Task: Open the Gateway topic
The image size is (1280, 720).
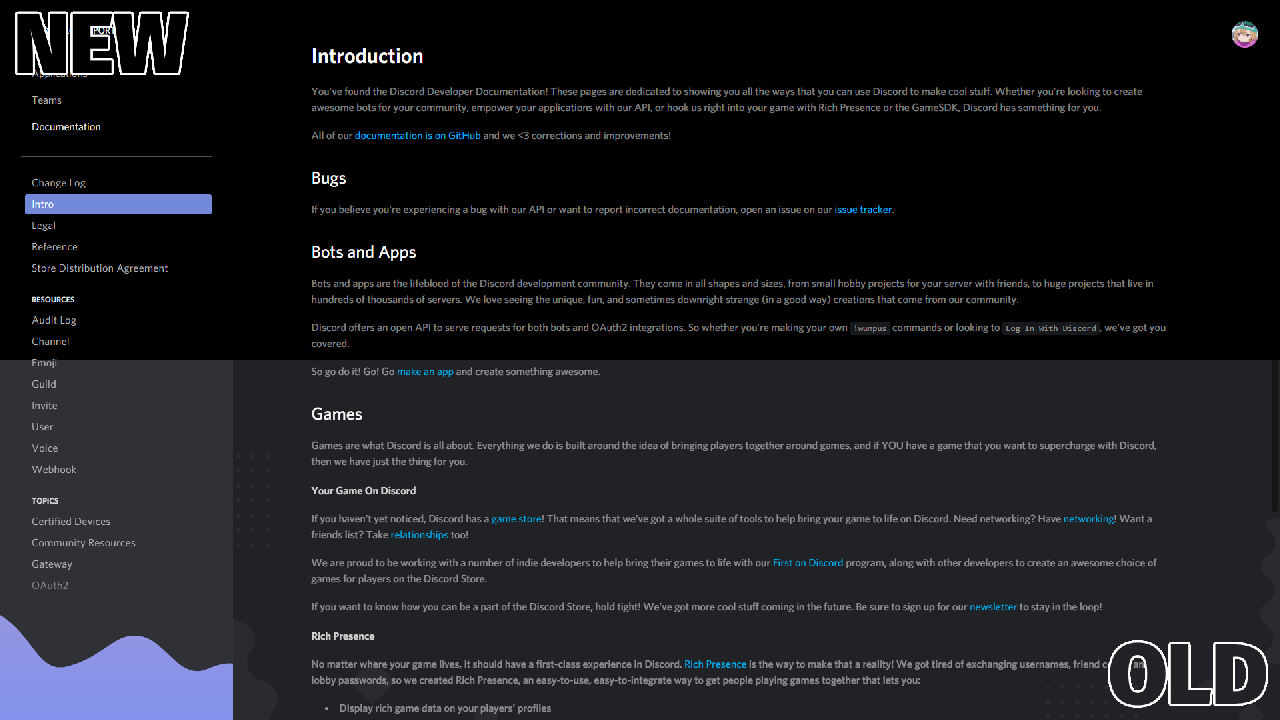Action: click(52, 565)
